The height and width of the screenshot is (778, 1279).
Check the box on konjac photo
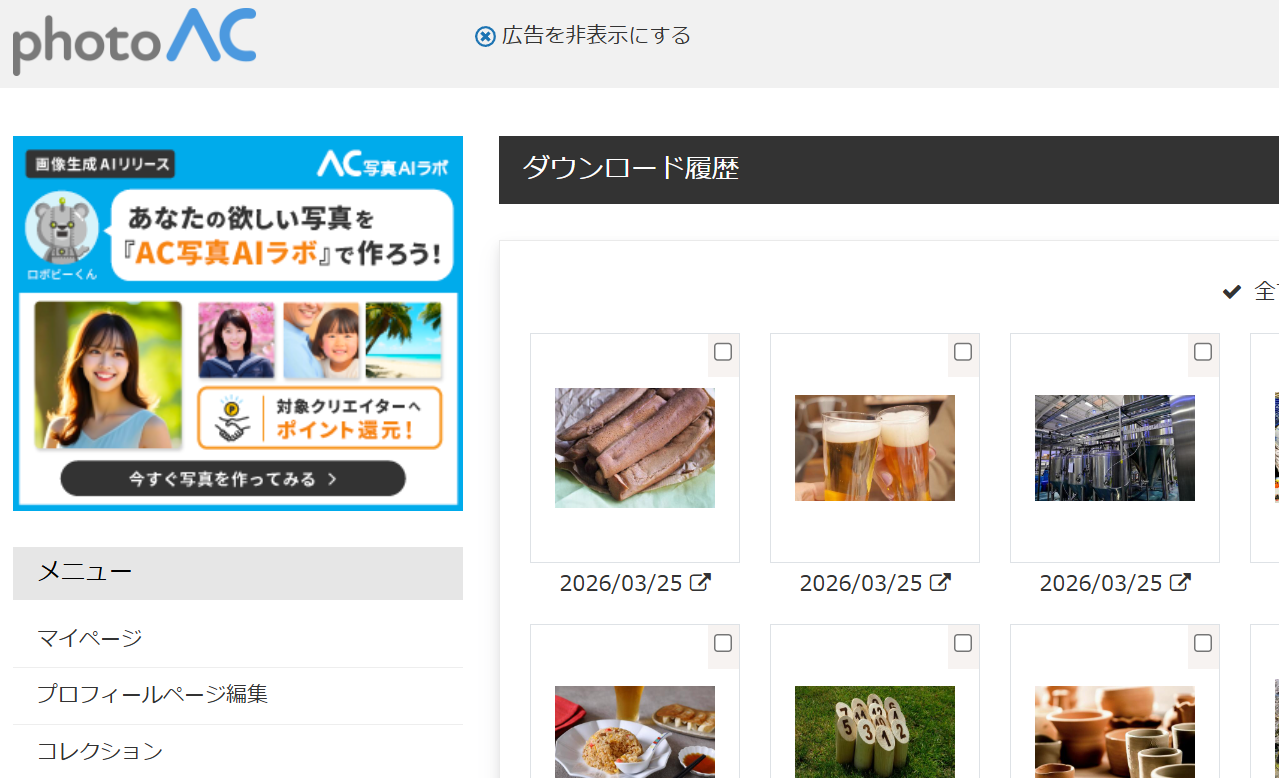tap(723, 352)
